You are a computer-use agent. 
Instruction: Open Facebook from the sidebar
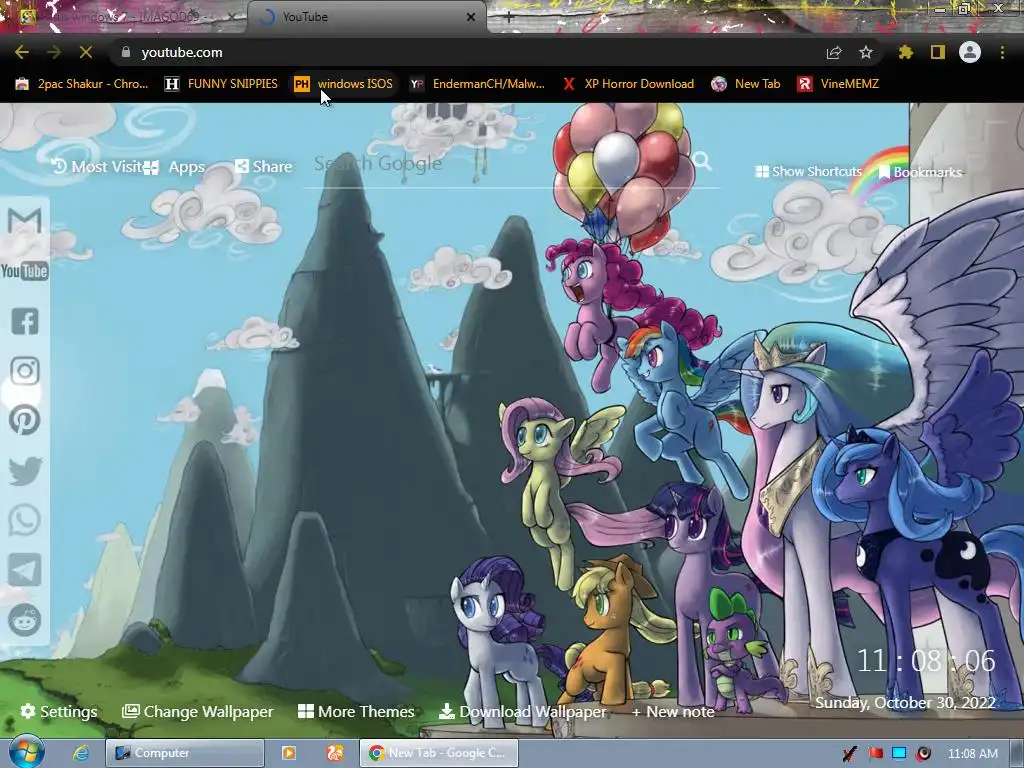click(25, 321)
